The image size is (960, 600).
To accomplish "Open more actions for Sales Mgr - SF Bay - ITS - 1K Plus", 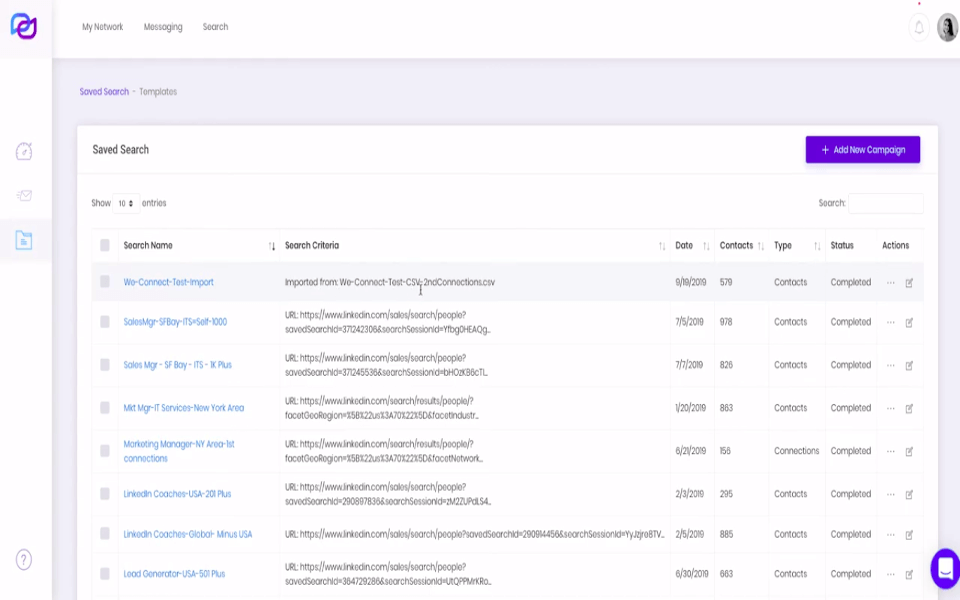I will pyautogui.click(x=891, y=365).
